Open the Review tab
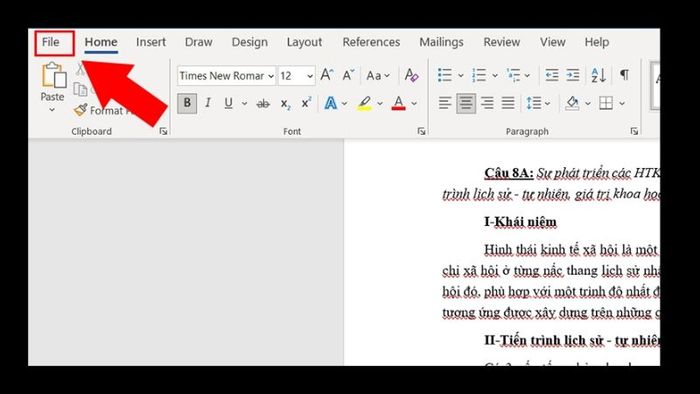700x394 pixels. [x=501, y=42]
